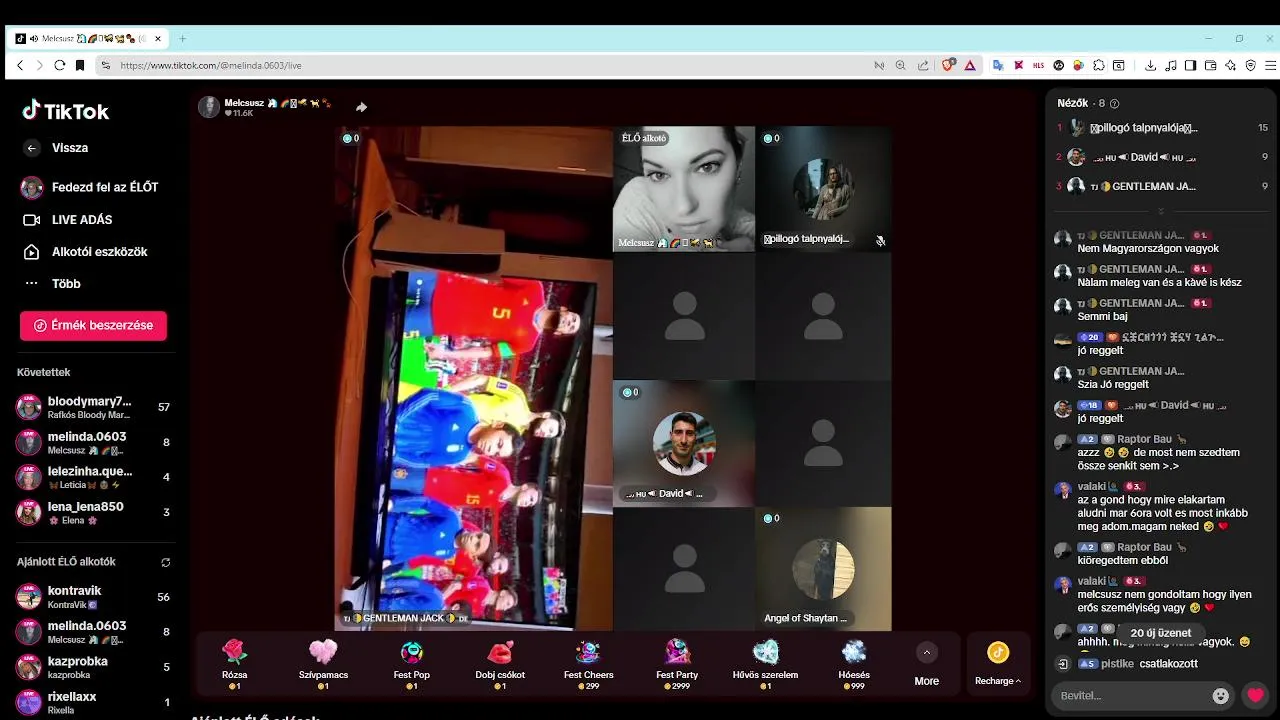This screenshot has height=720, width=1280.
Task: Toggle the browser sidebar panel
Action: coord(1190,65)
